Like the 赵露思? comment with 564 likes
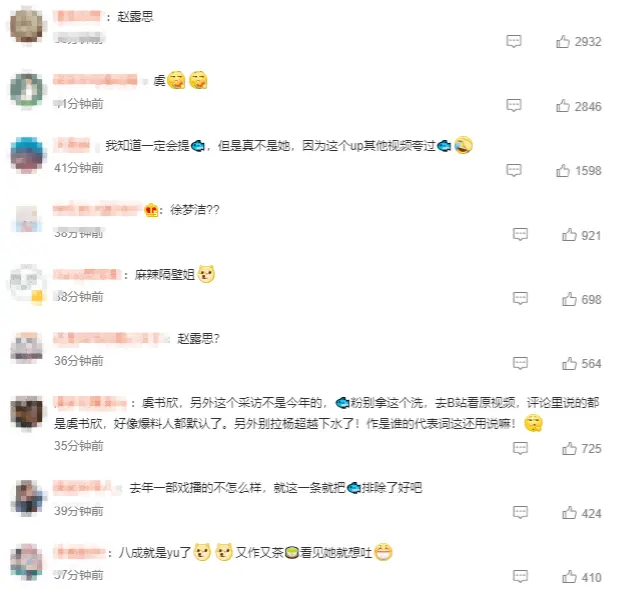 click(x=569, y=363)
